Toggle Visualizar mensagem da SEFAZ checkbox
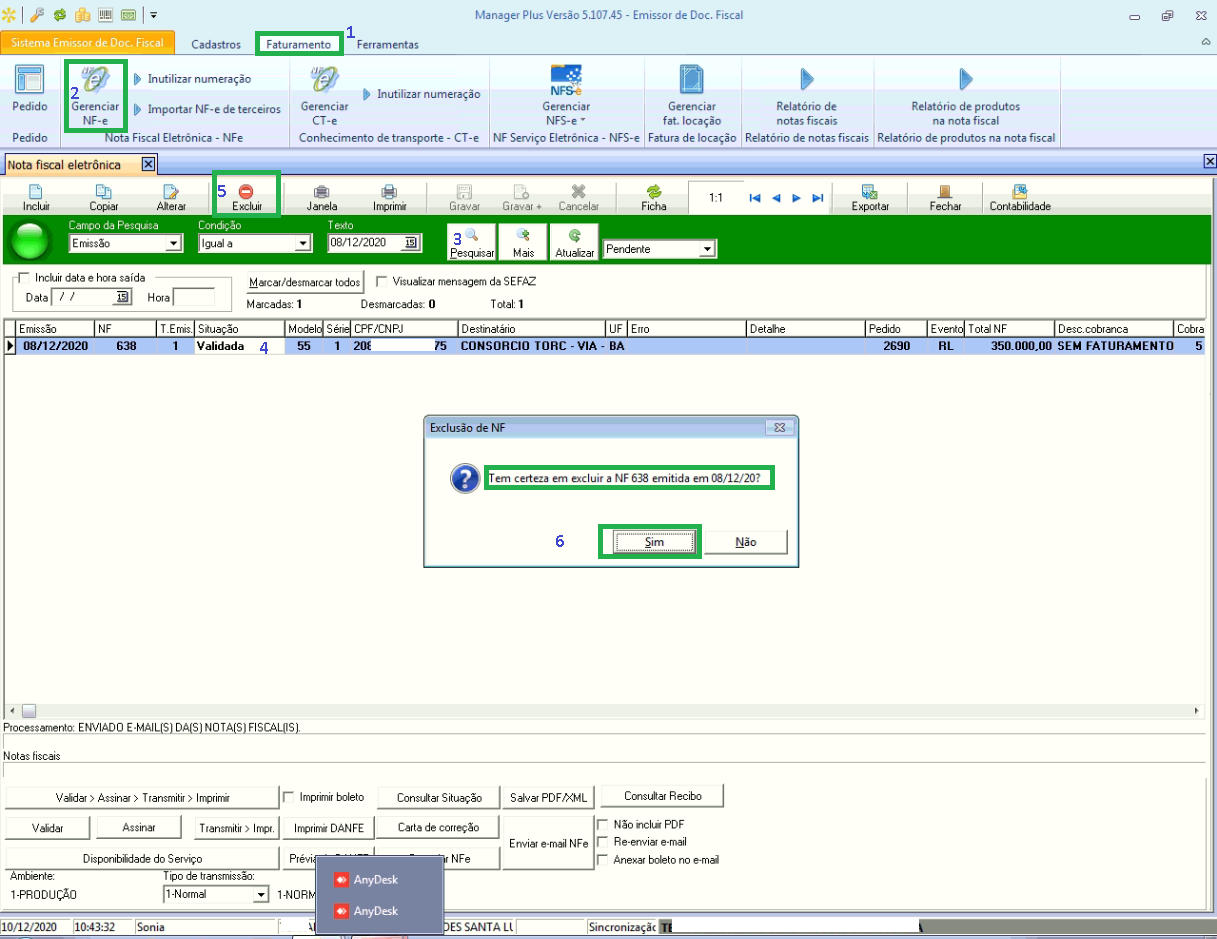 (x=381, y=282)
